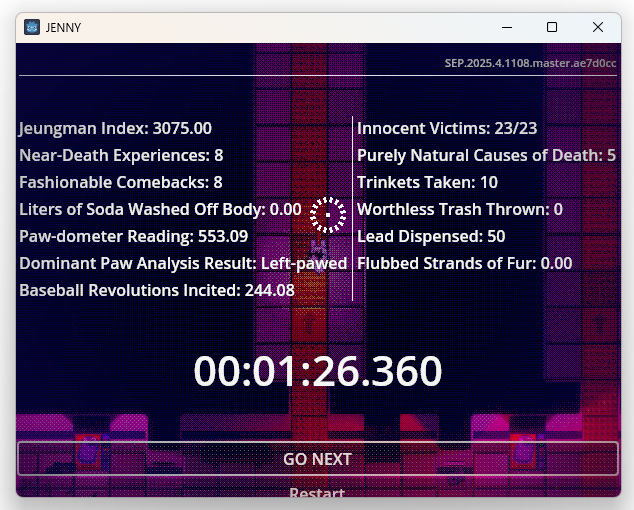Maximize the JENNY window
Screen dimensions: 634x510
(x=552, y=28)
